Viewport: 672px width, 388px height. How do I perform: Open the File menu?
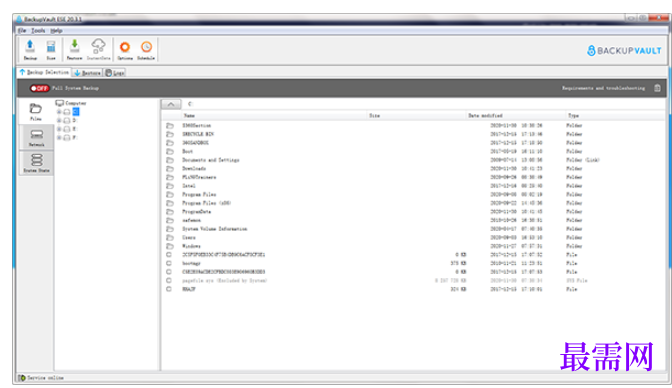pyautogui.click(x=22, y=30)
